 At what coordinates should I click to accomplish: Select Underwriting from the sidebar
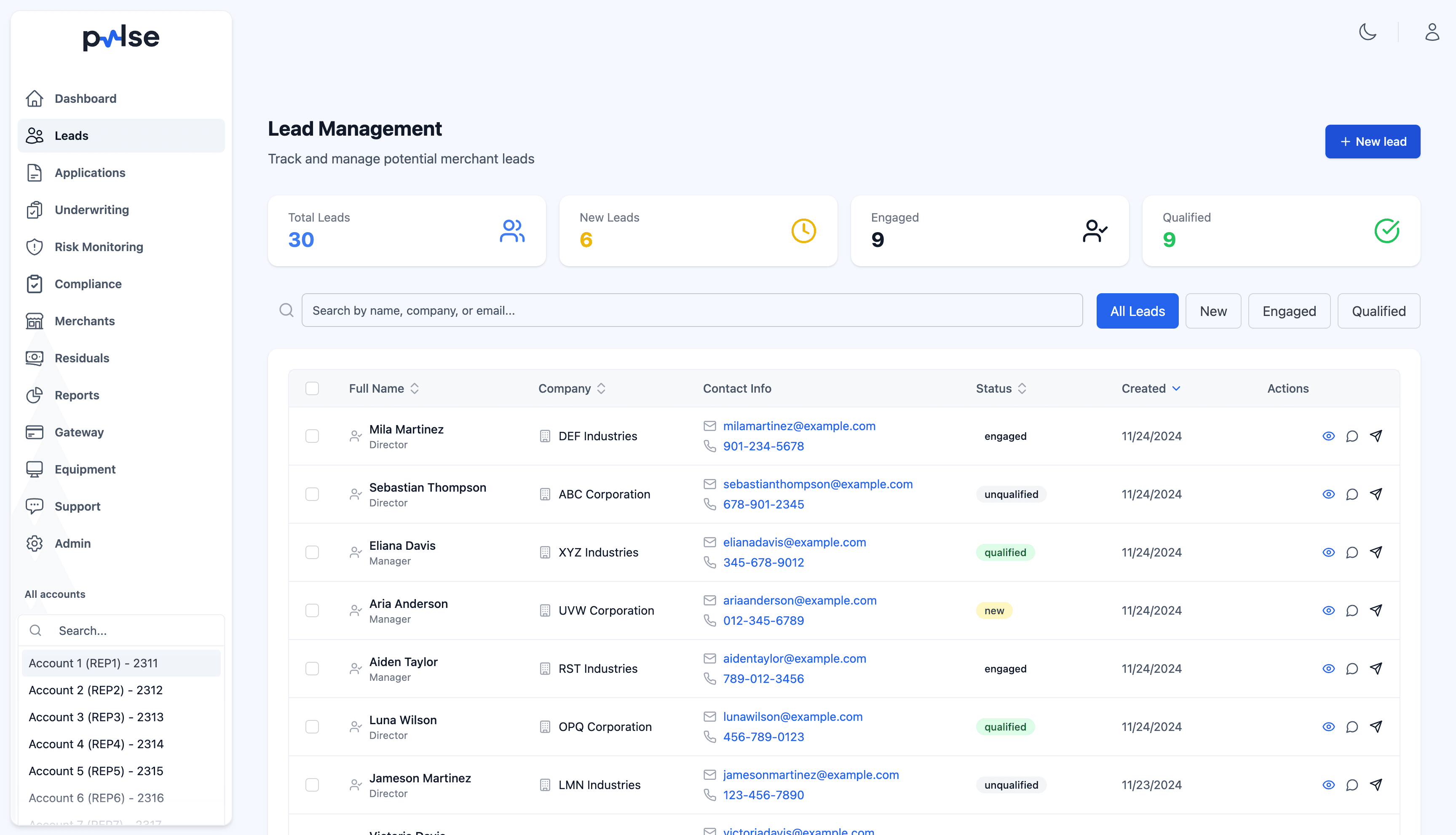click(92, 209)
